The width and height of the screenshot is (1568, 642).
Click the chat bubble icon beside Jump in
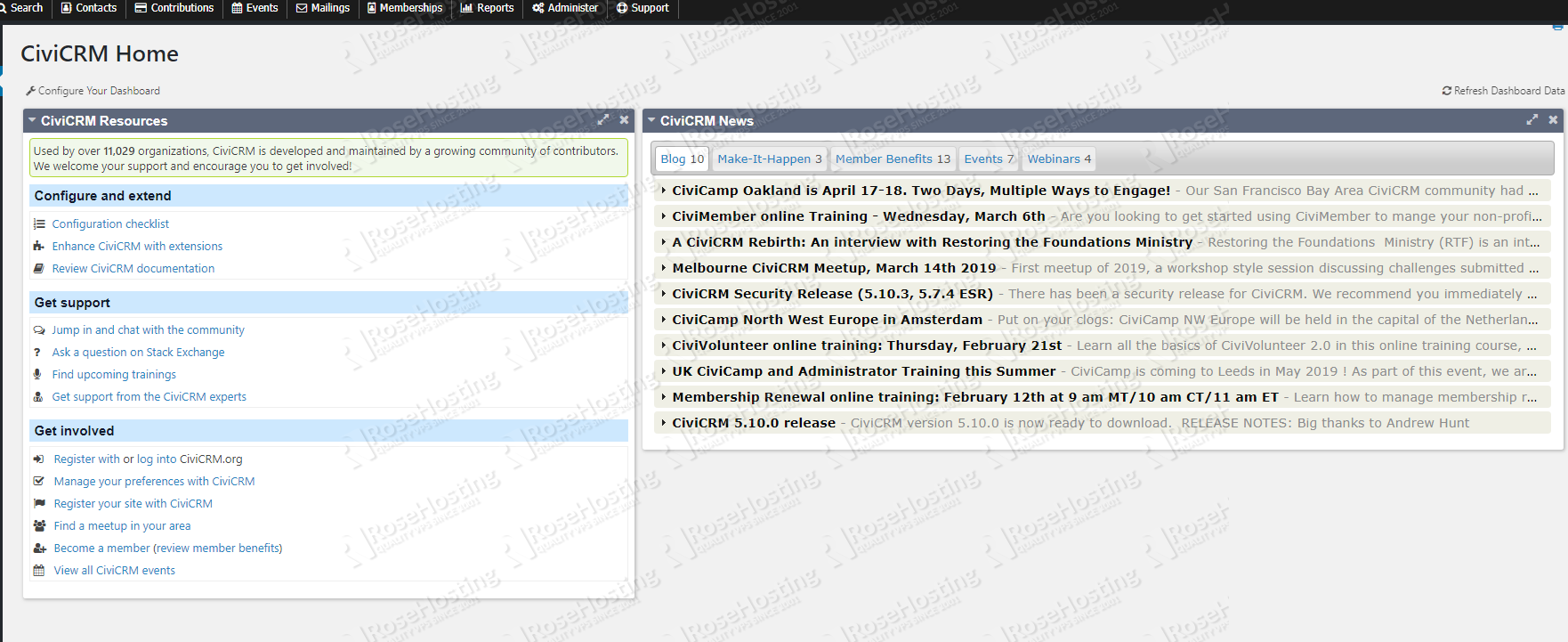click(39, 330)
